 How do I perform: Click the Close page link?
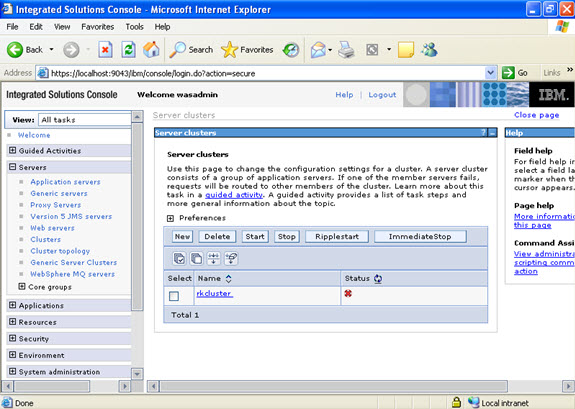[536, 115]
